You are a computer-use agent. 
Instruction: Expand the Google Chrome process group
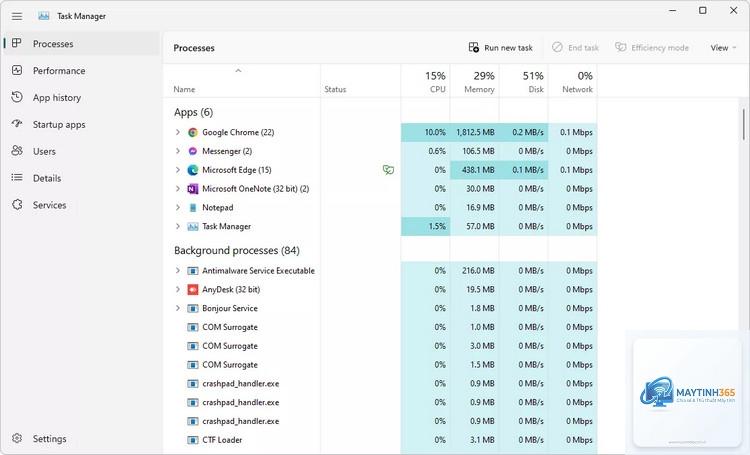click(x=177, y=132)
